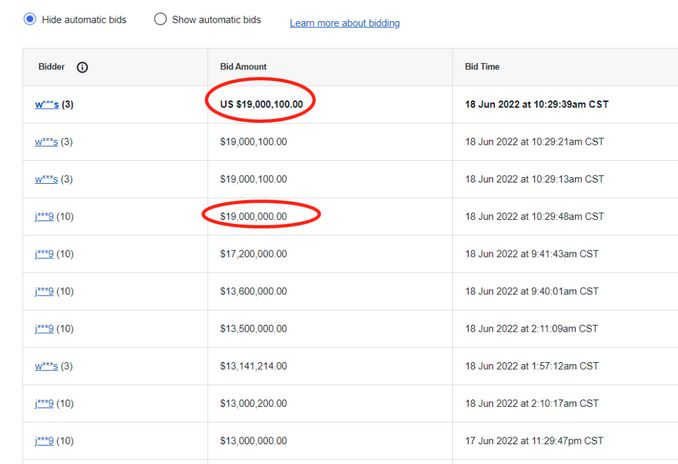The width and height of the screenshot is (678, 464).
Task: Open the Learn more about bidding link
Action: pyautogui.click(x=343, y=23)
